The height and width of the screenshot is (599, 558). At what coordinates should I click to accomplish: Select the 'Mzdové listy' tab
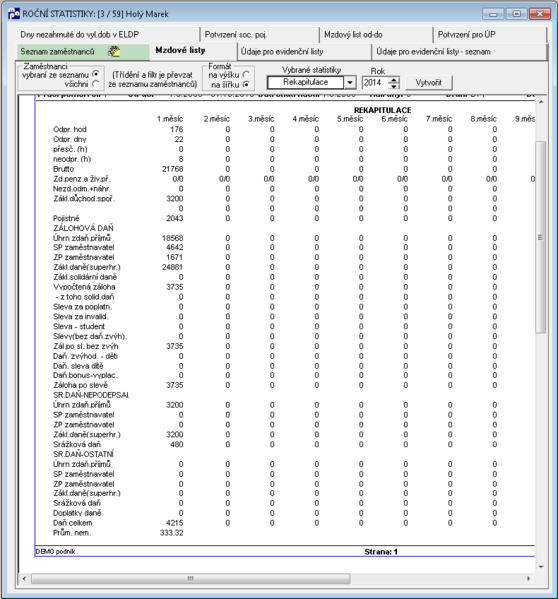tap(193, 50)
